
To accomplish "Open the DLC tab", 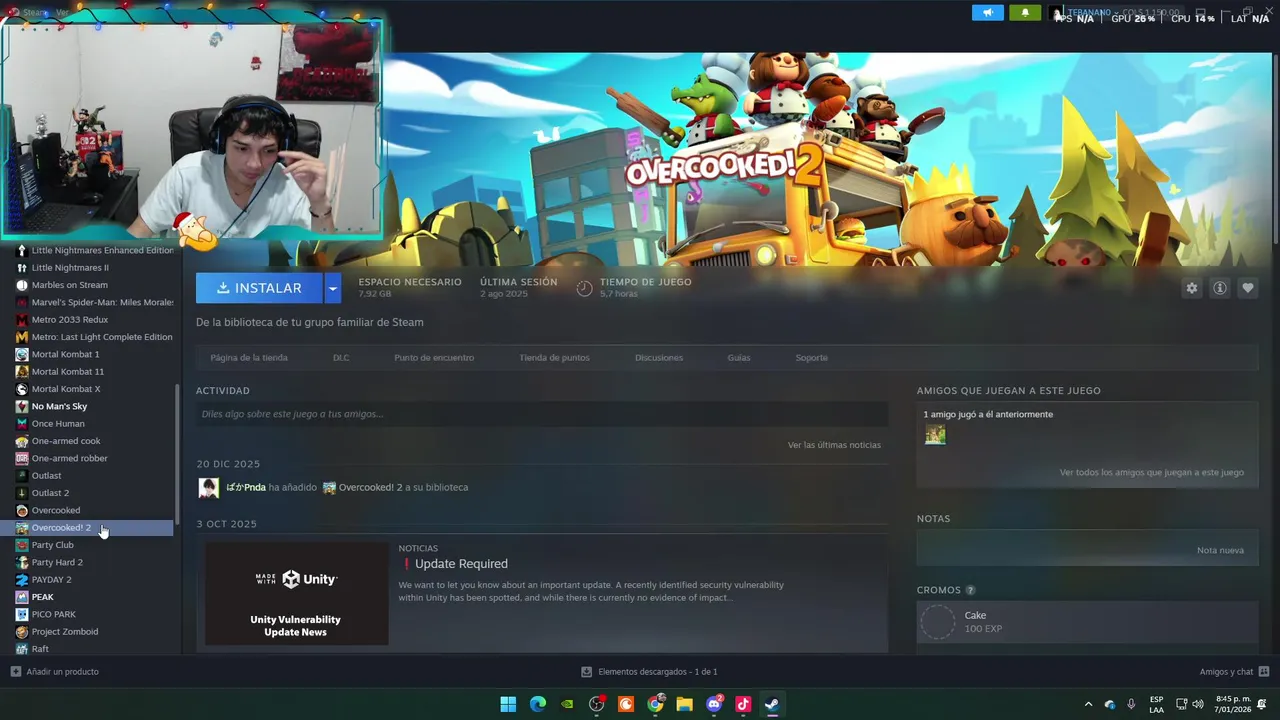I will [x=341, y=358].
